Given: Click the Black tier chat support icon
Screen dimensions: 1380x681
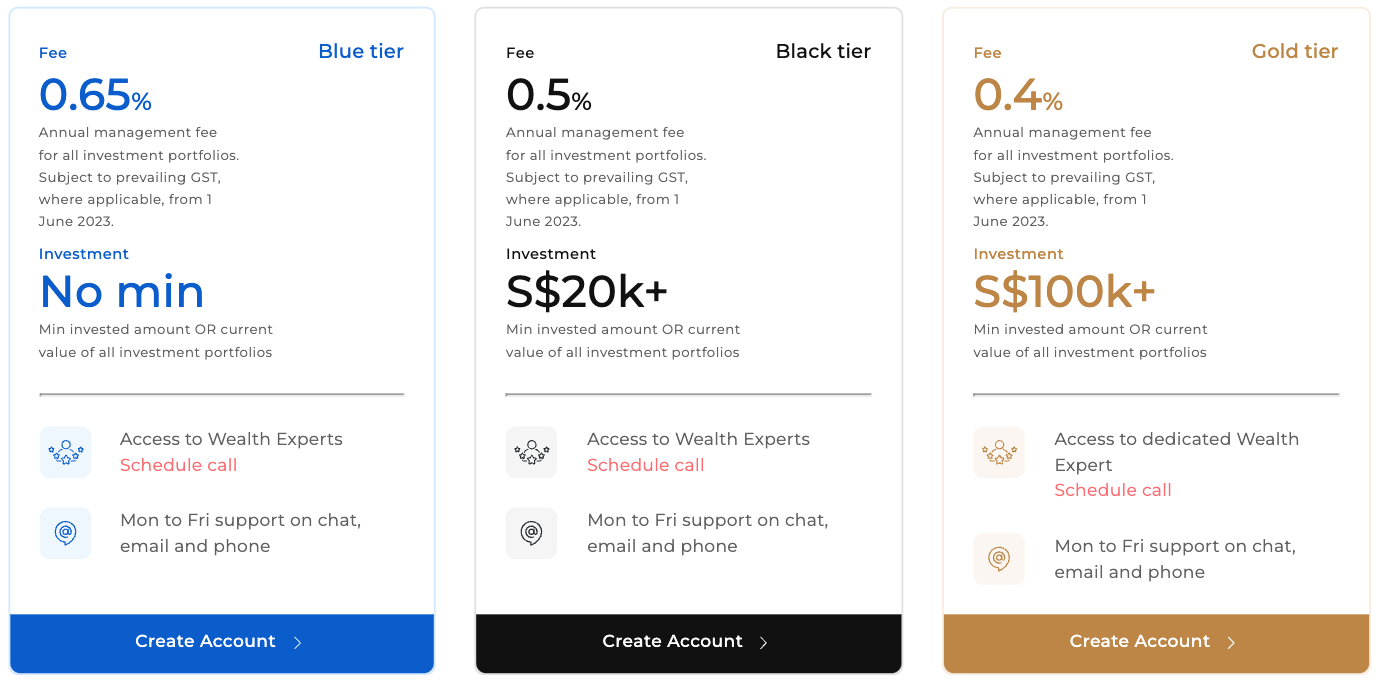Looking at the screenshot, I should click(531, 533).
